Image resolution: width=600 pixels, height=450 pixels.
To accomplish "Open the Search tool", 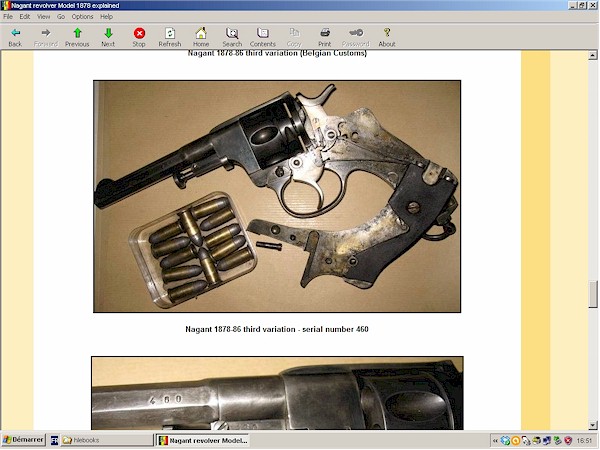I will [232, 37].
